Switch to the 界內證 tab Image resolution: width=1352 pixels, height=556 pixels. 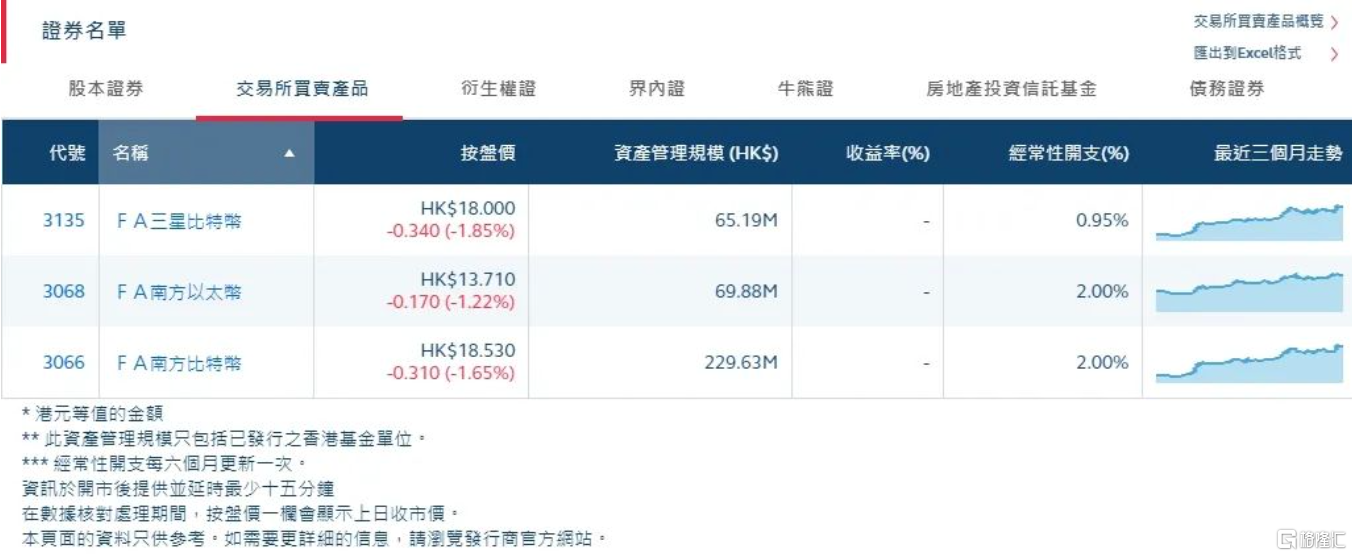[x=657, y=89]
